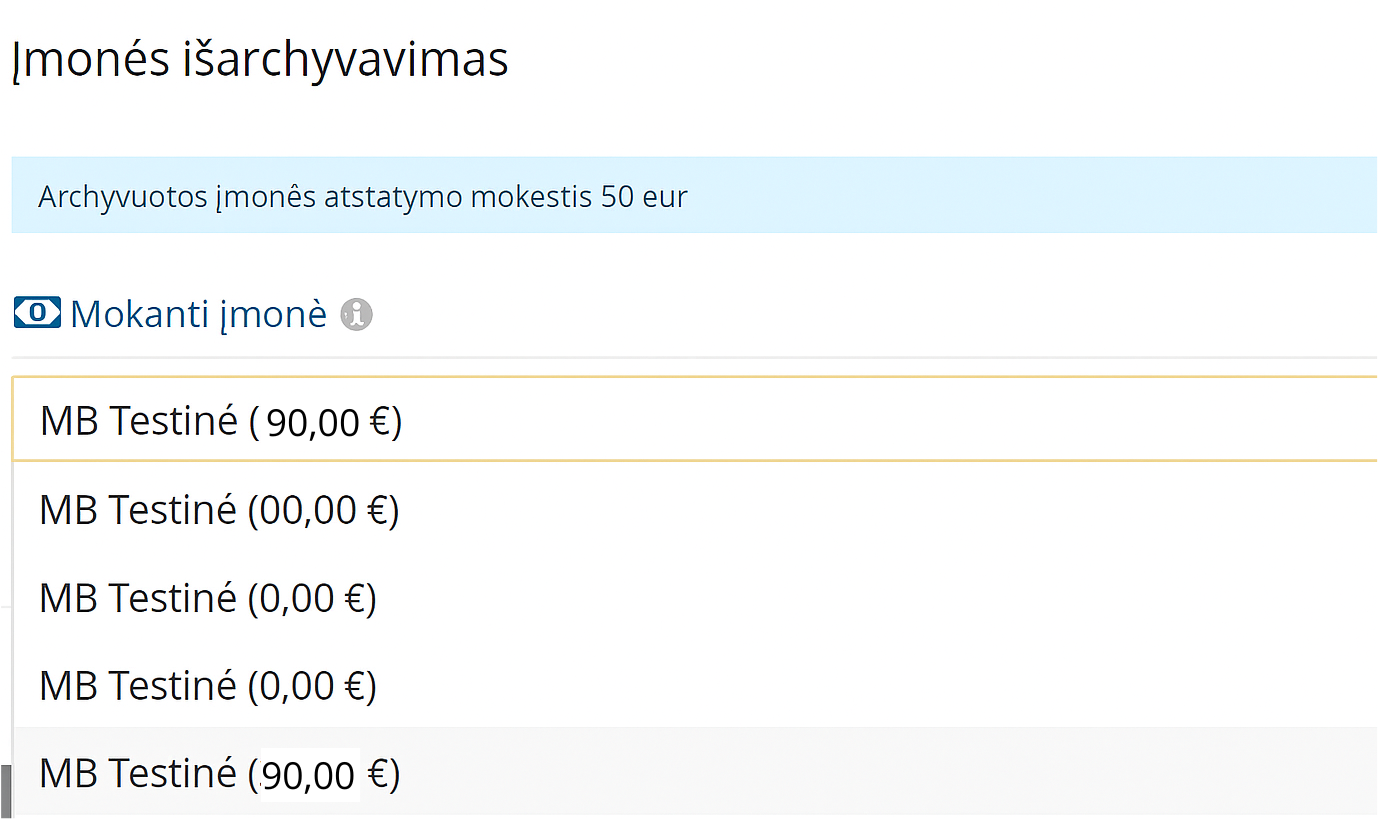
Task: Click the "Įmonės išarchyvavimas" page heading
Action: click(x=260, y=60)
